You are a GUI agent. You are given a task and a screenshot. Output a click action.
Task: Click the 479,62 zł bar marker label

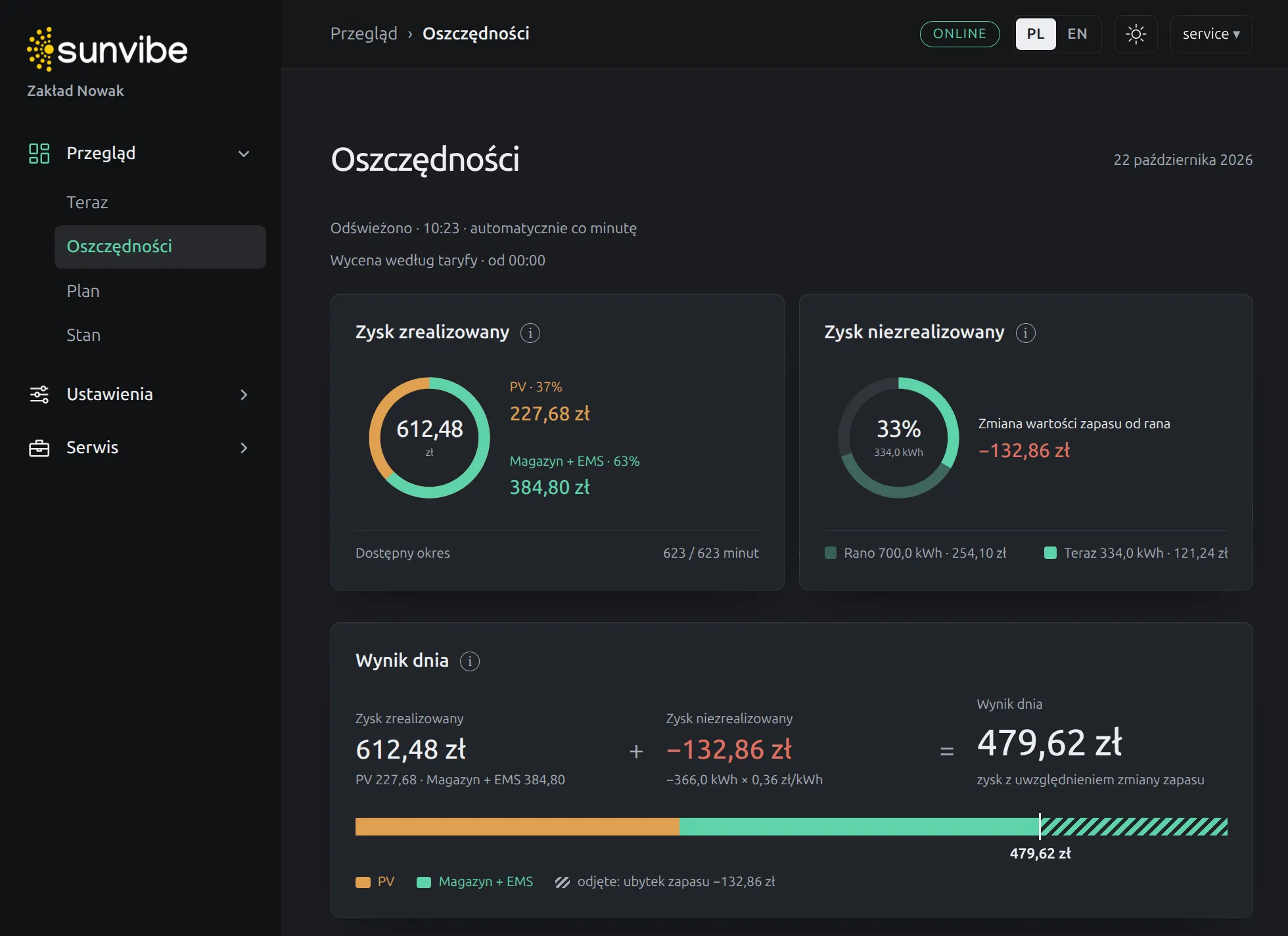tap(1040, 853)
